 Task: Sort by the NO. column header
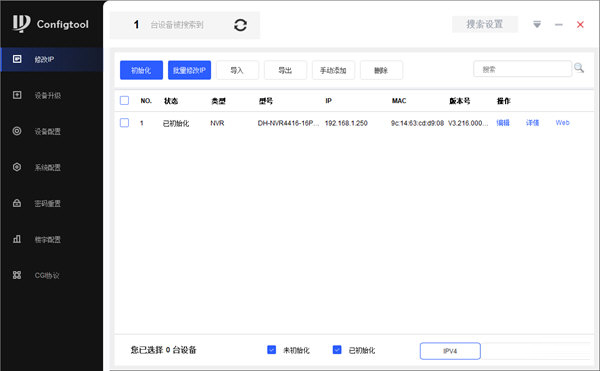(x=146, y=101)
